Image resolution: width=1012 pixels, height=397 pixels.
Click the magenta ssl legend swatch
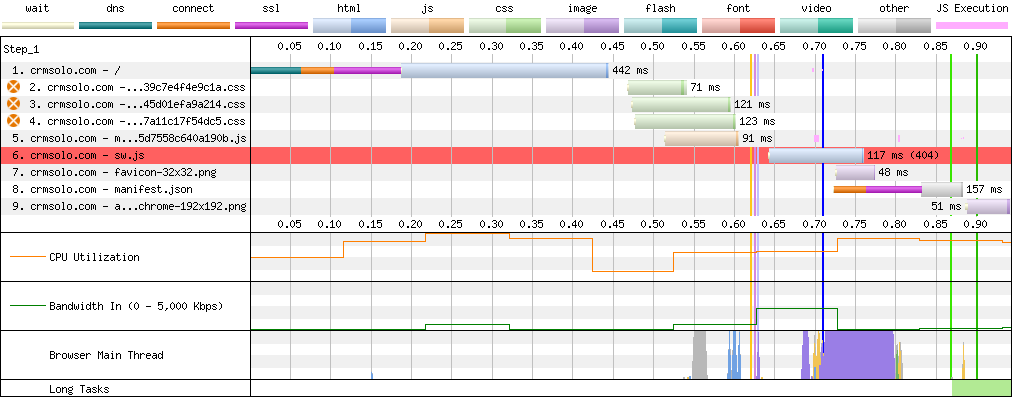click(272, 26)
